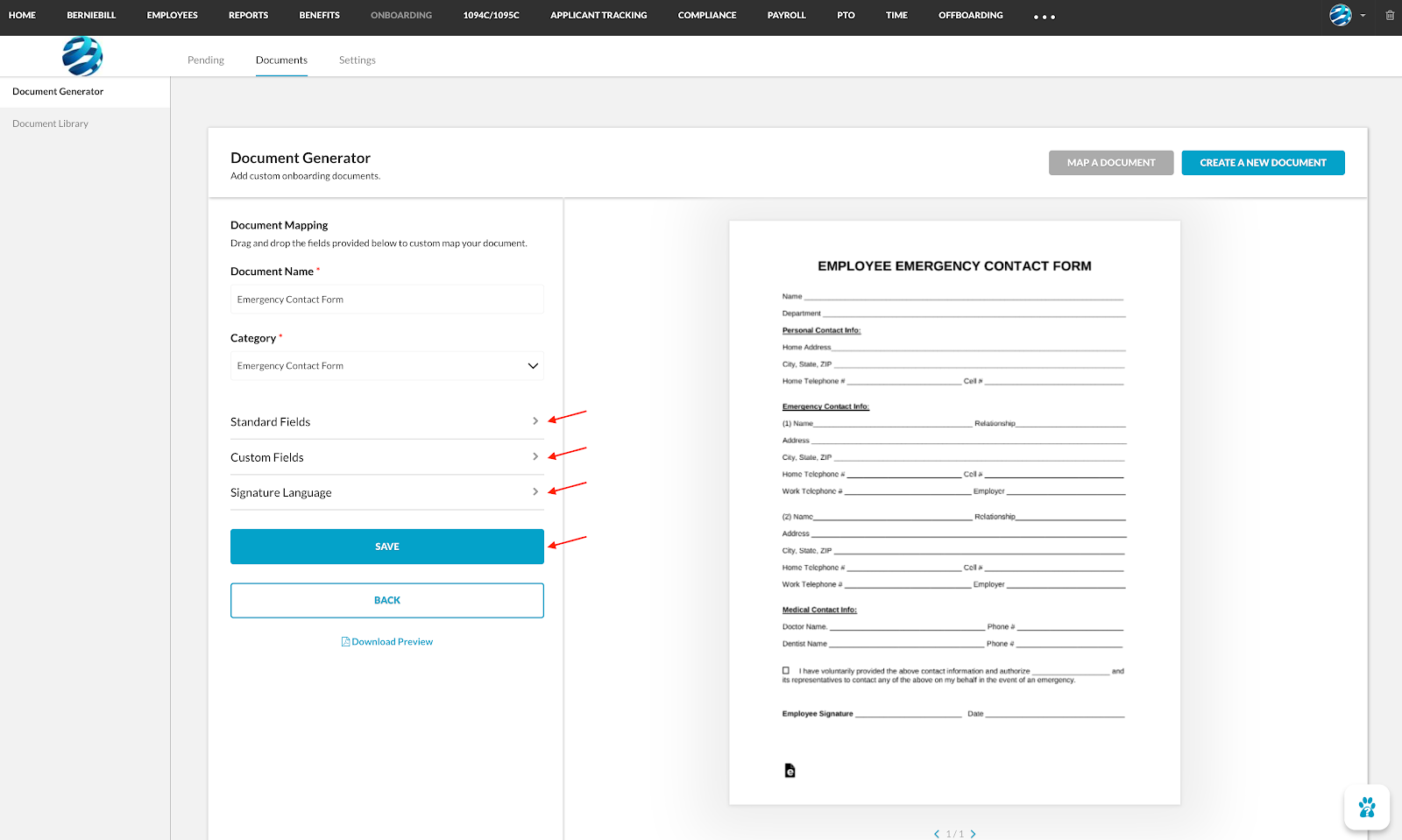Click the Download Preview link

pos(387,642)
